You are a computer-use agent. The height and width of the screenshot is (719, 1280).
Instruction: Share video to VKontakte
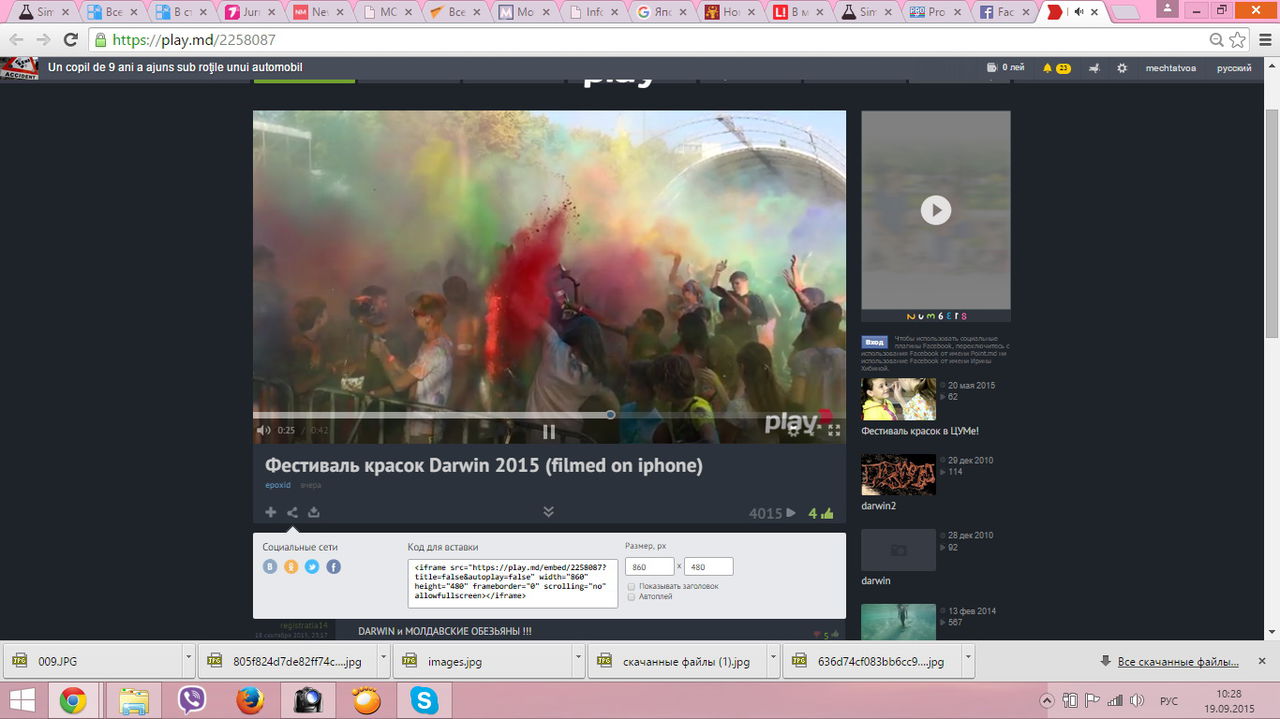[x=270, y=567]
